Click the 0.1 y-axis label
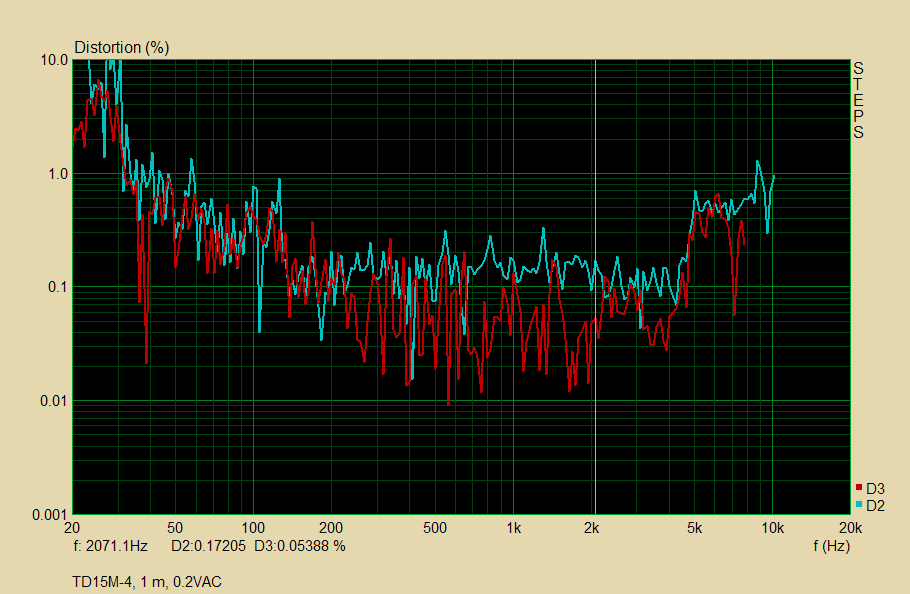Viewport: 910px width, 594px height. 57,288
